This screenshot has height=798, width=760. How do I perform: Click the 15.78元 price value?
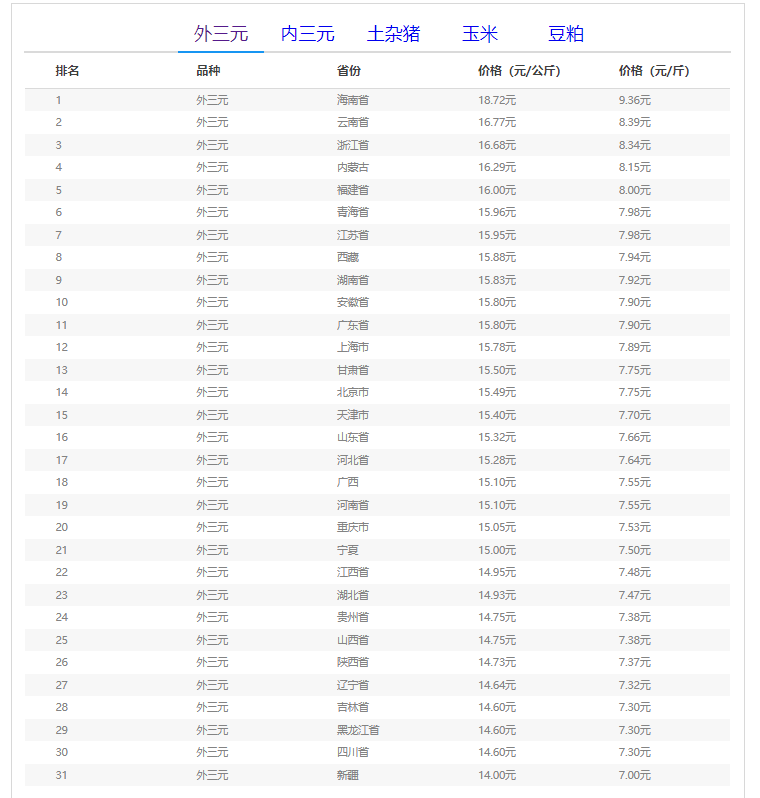pos(497,348)
